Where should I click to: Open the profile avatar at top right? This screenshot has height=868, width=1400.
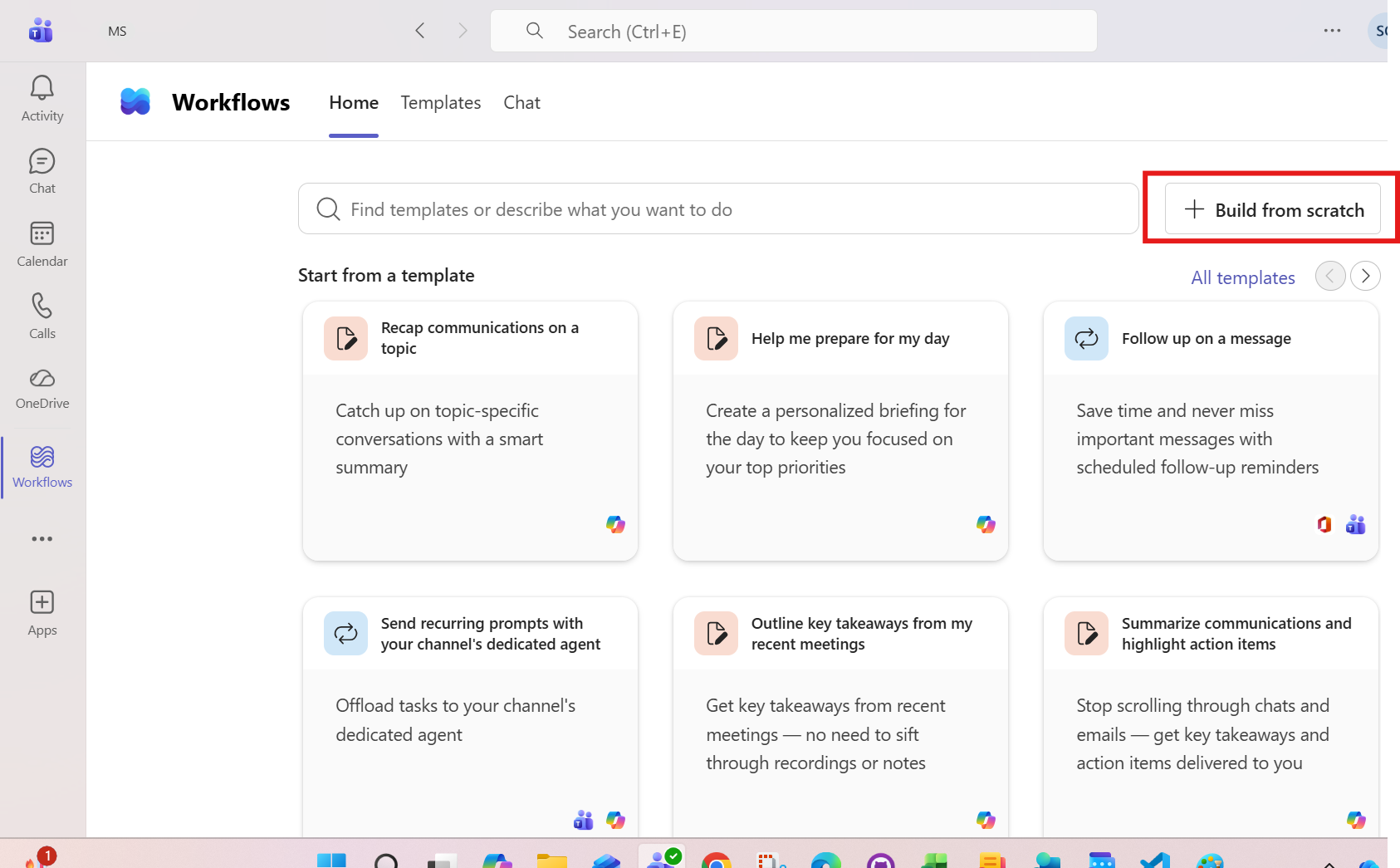pyautogui.click(x=1378, y=31)
